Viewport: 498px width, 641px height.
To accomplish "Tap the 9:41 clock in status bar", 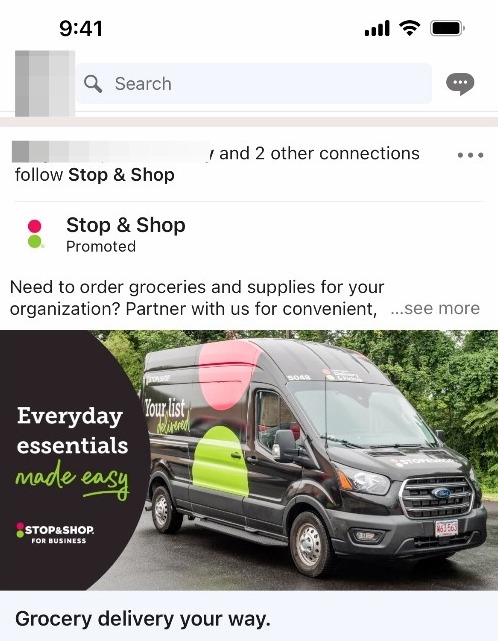I will (x=81, y=29).
